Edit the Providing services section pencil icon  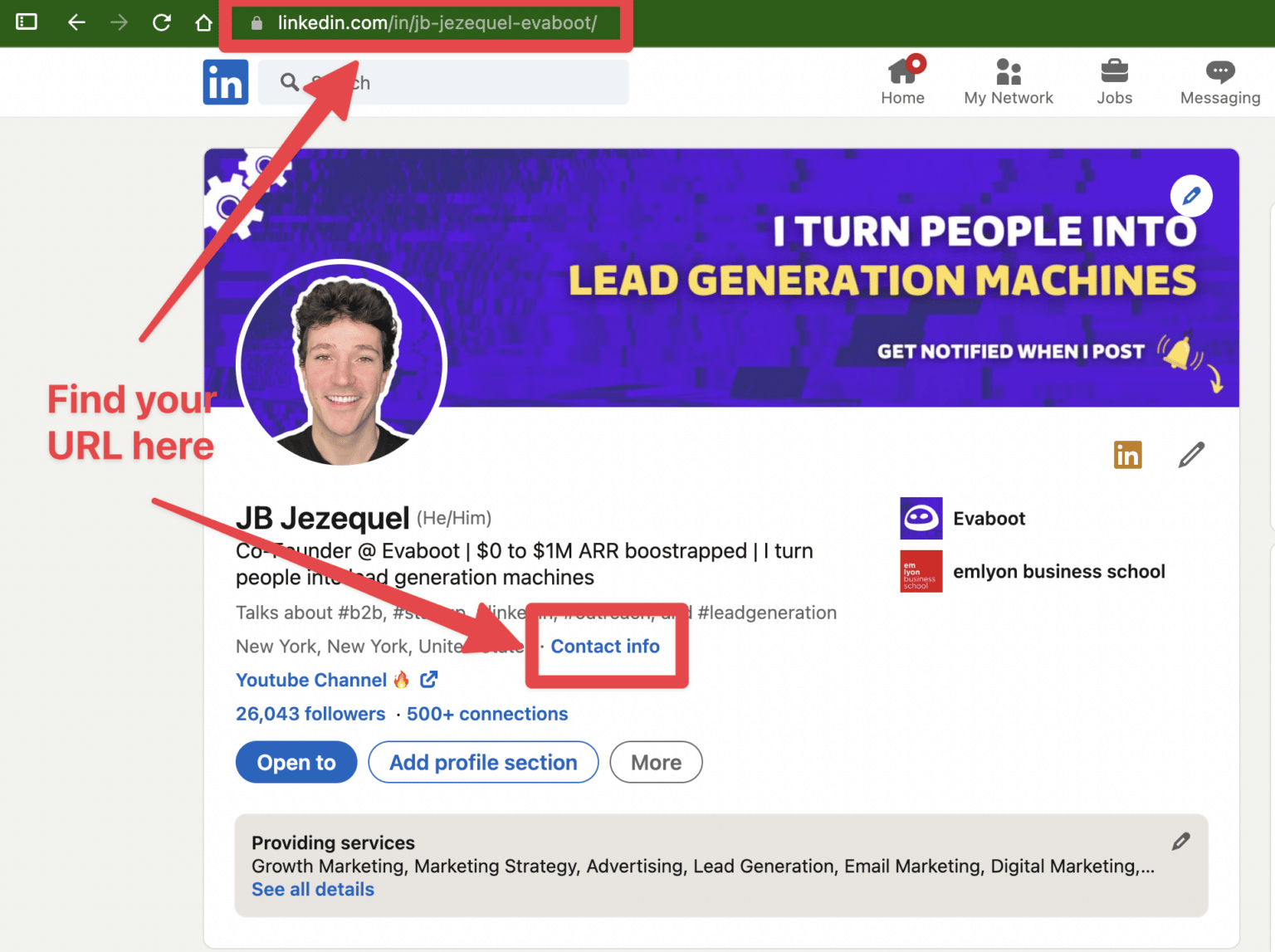click(1180, 841)
